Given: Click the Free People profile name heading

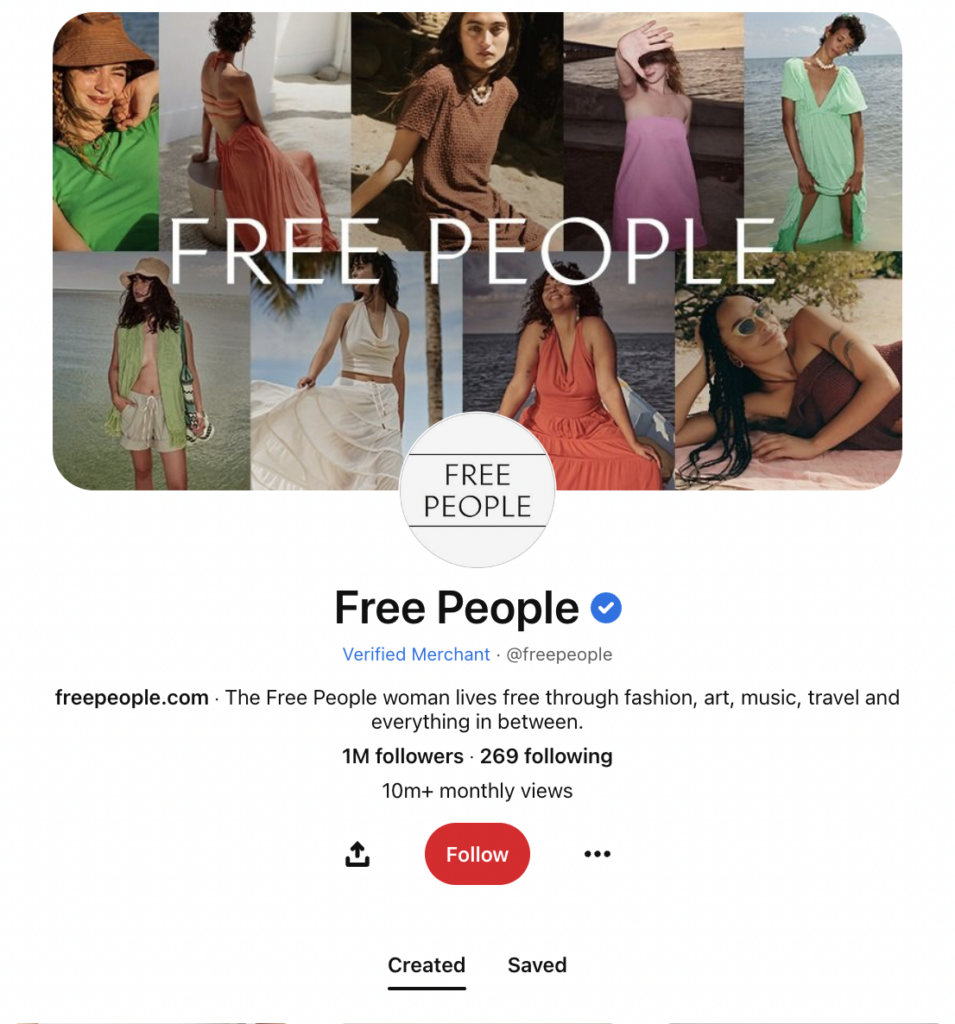Looking at the screenshot, I should point(457,608).
